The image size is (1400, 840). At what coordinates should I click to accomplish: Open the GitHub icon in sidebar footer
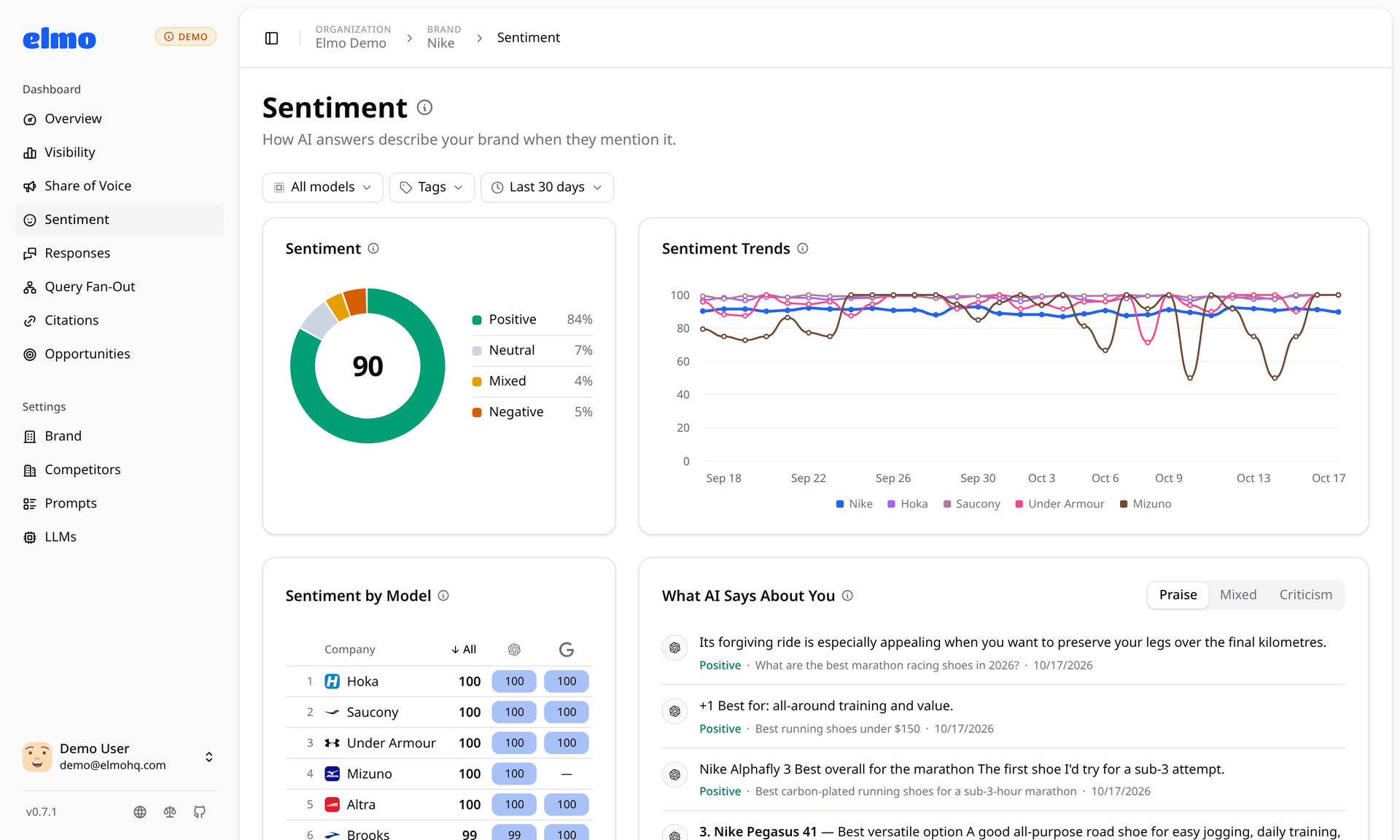point(200,812)
